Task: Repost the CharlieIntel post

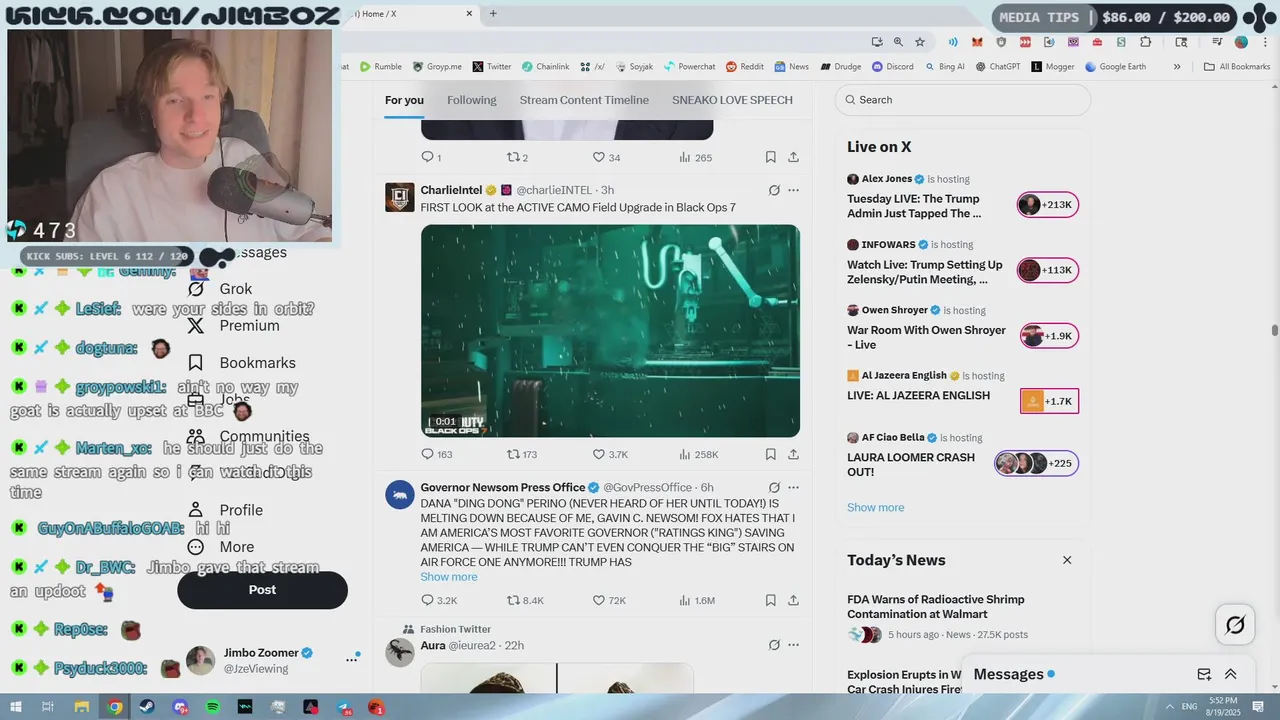Action: 522,454
